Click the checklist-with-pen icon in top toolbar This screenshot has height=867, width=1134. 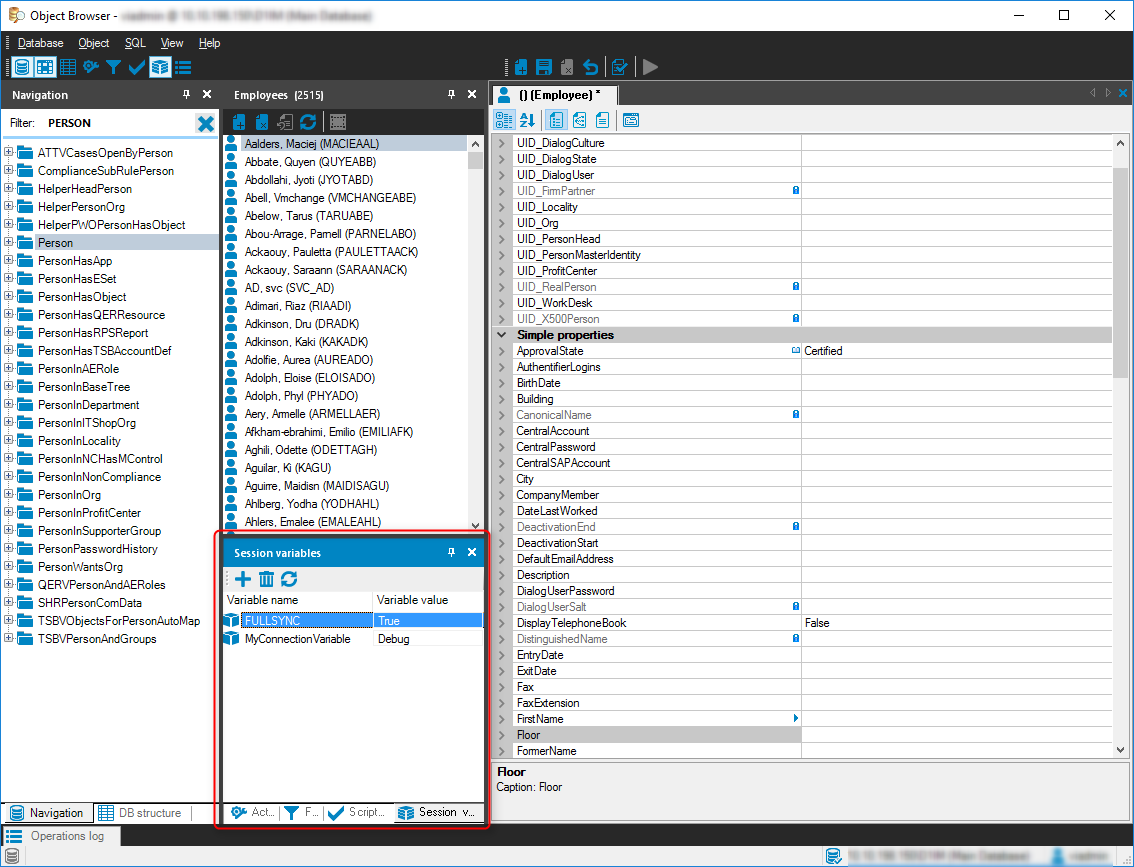[619, 67]
